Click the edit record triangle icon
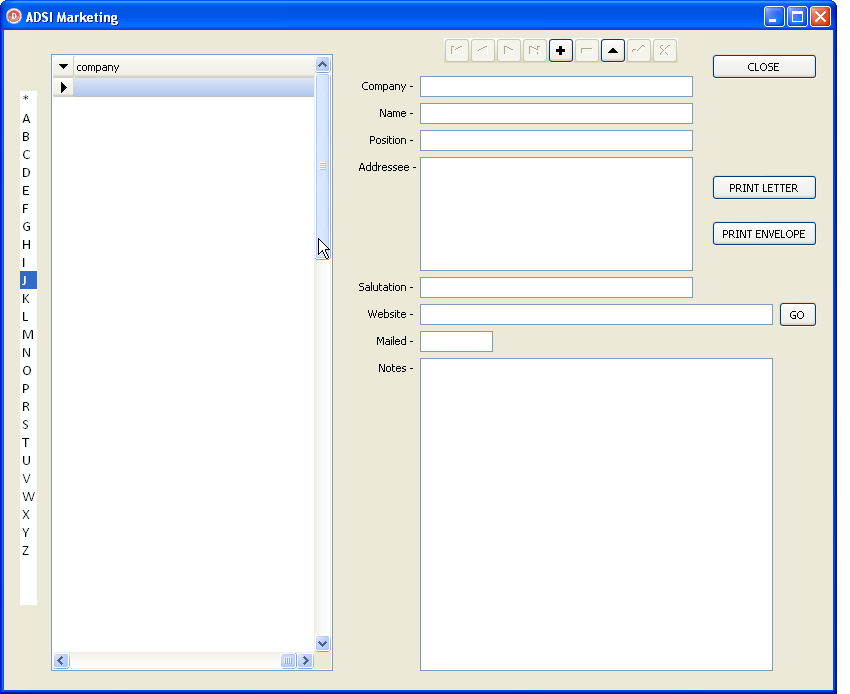The height and width of the screenshot is (694, 850). [x=612, y=50]
